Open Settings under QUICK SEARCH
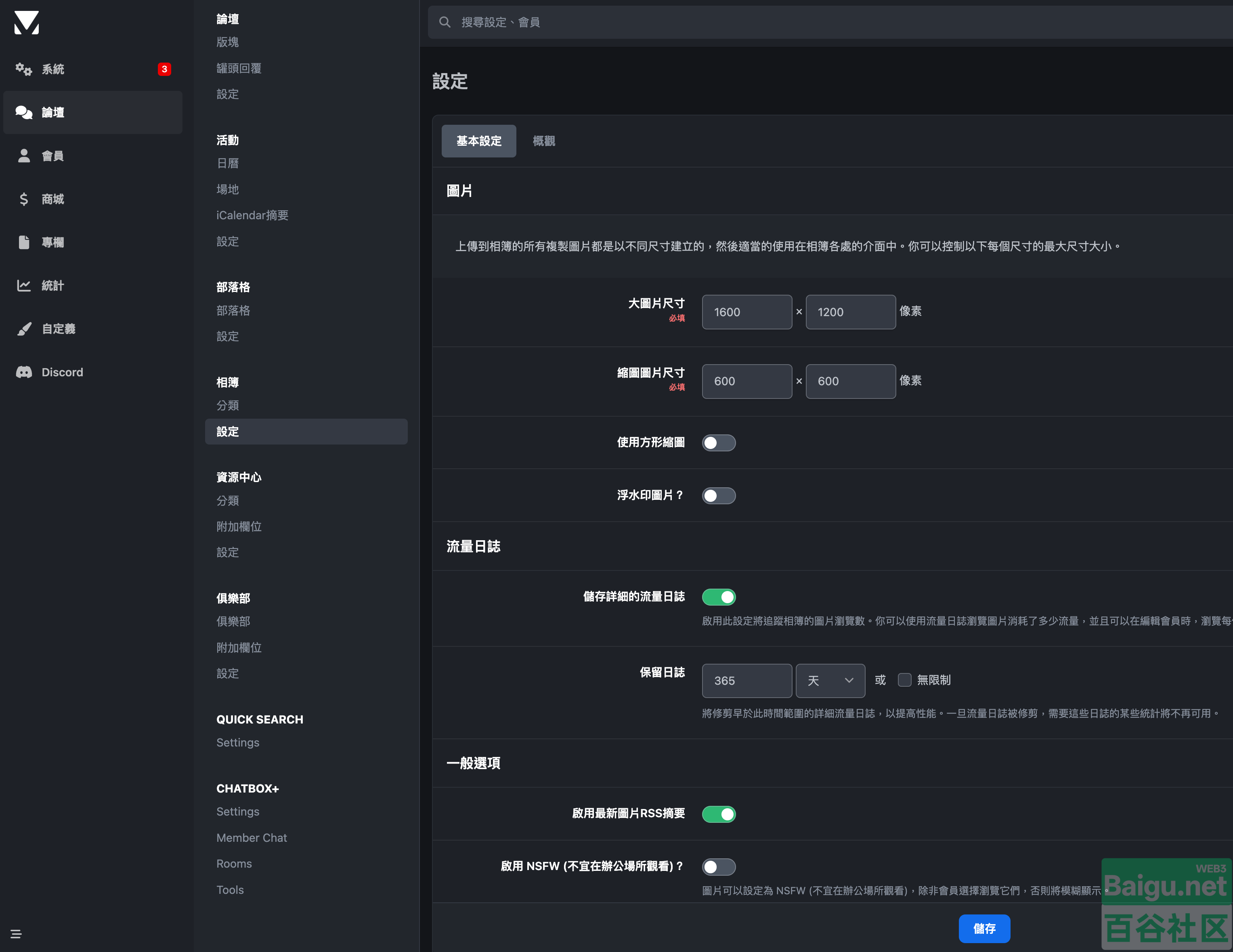Screen dimensions: 1233x952 click(238, 743)
